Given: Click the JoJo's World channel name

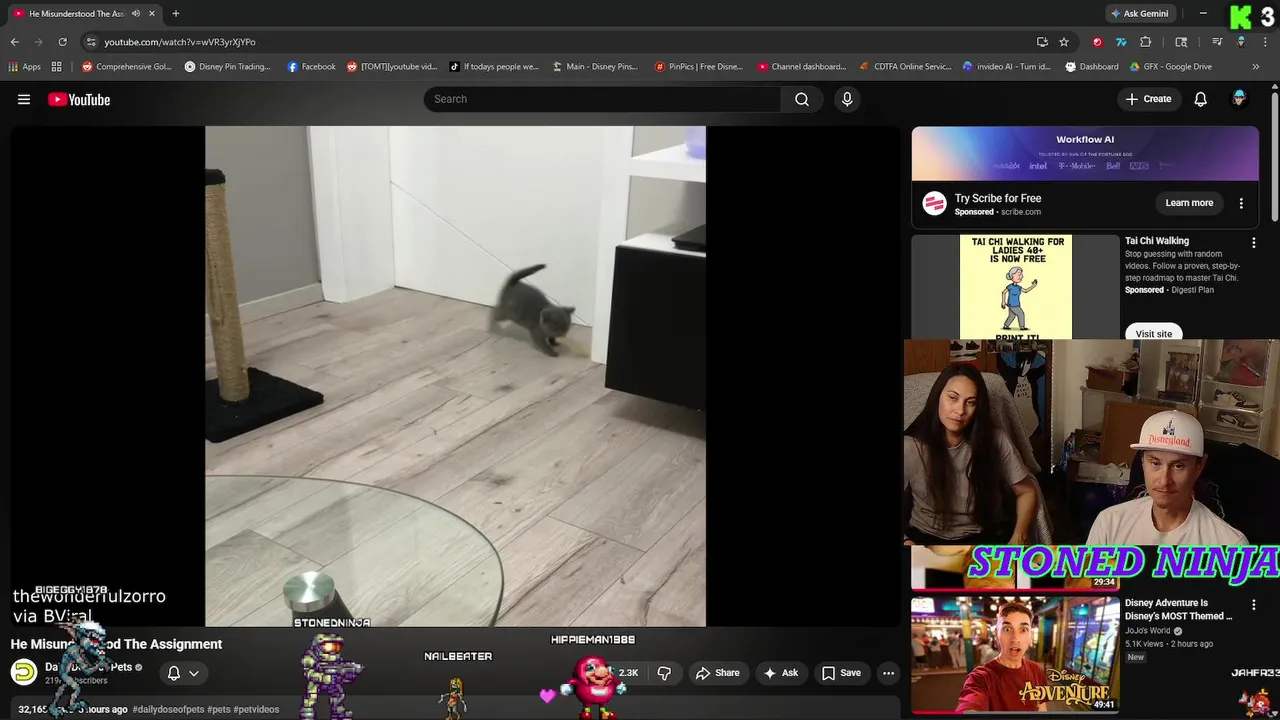Looking at the screenshot, I should (x=1148, y=631).
